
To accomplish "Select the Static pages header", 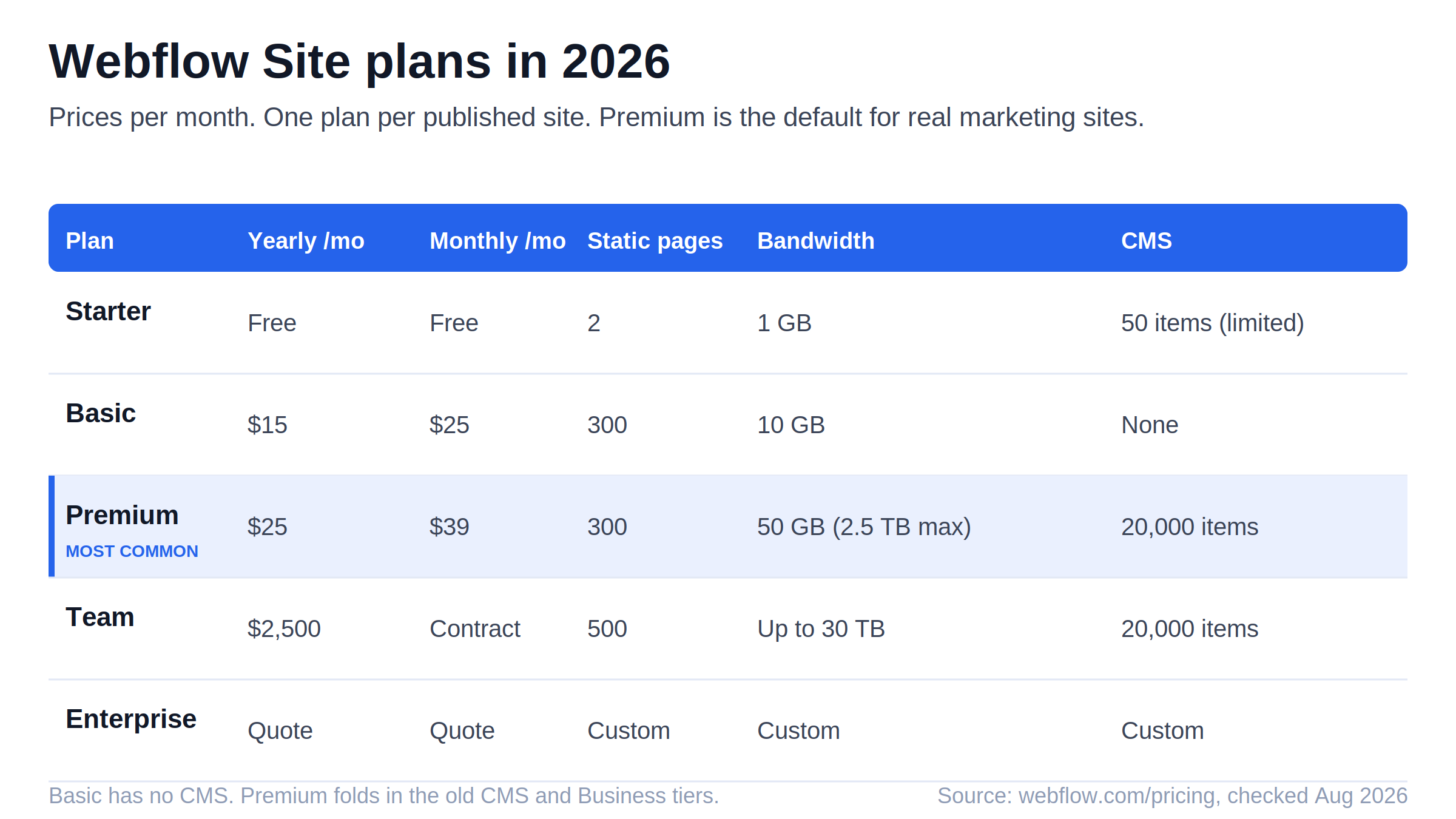I will (655, 241).
